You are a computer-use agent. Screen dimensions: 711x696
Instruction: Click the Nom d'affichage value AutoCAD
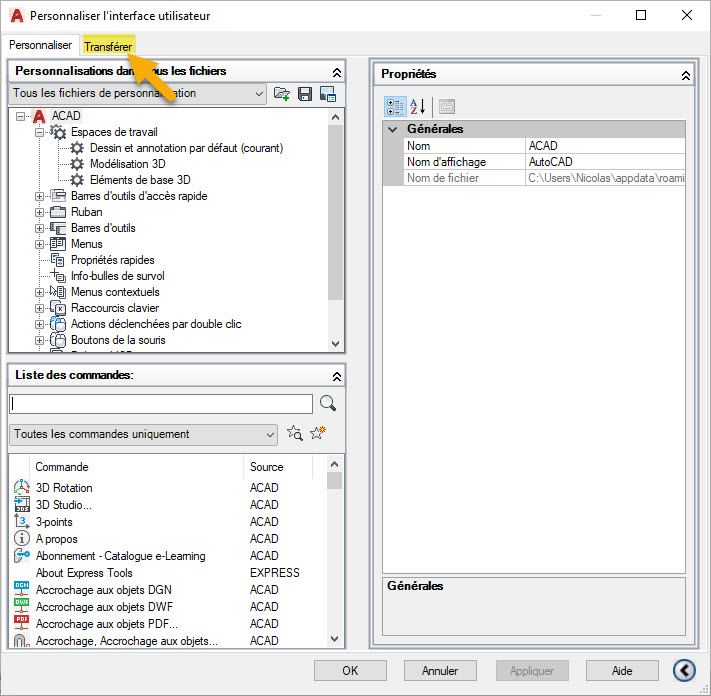(605, 162)
